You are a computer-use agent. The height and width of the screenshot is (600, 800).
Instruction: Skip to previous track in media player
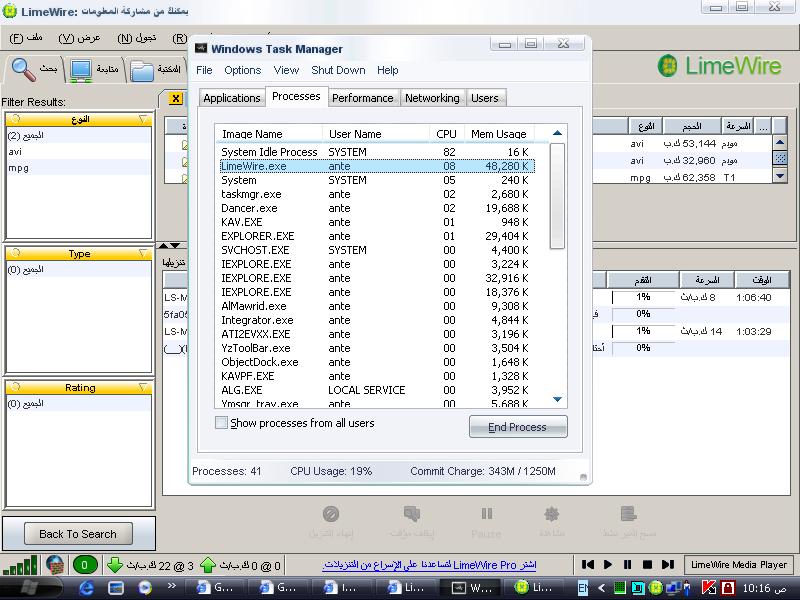click(x=588, y=564)
